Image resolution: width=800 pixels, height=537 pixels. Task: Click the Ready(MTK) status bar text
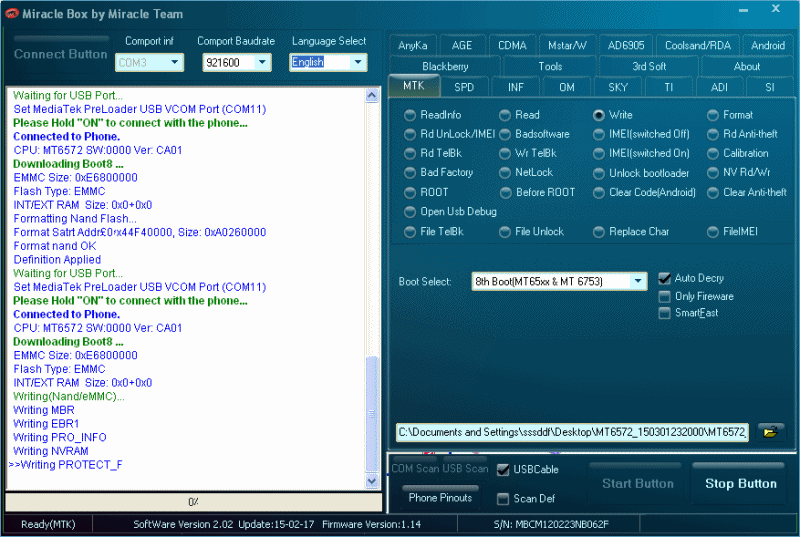click(x=48, y=524)
